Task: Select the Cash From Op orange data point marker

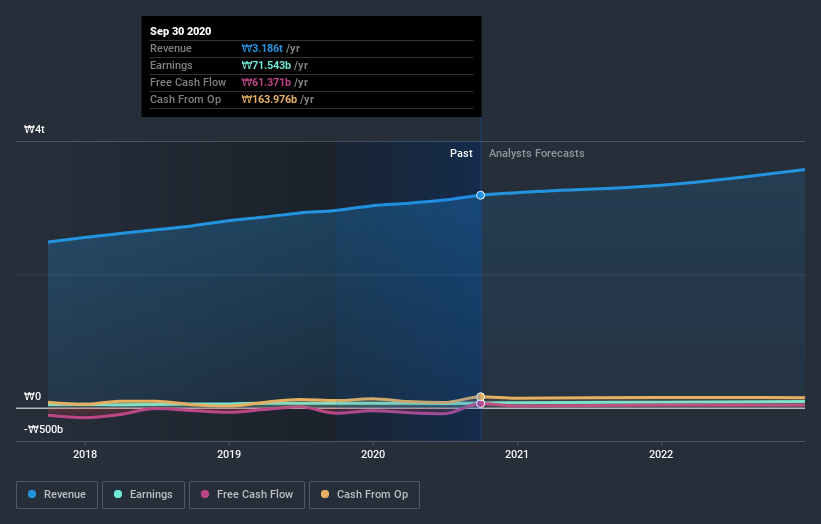Action: [481, 396]
